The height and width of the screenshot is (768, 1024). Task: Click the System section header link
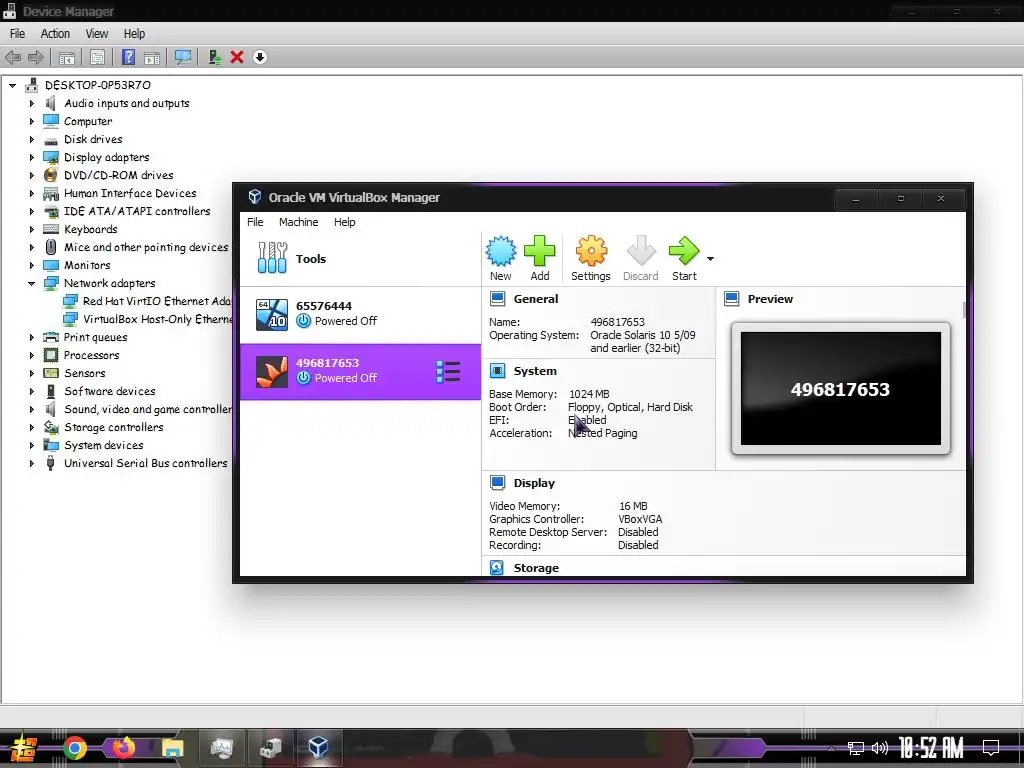(x=535, y=371)
